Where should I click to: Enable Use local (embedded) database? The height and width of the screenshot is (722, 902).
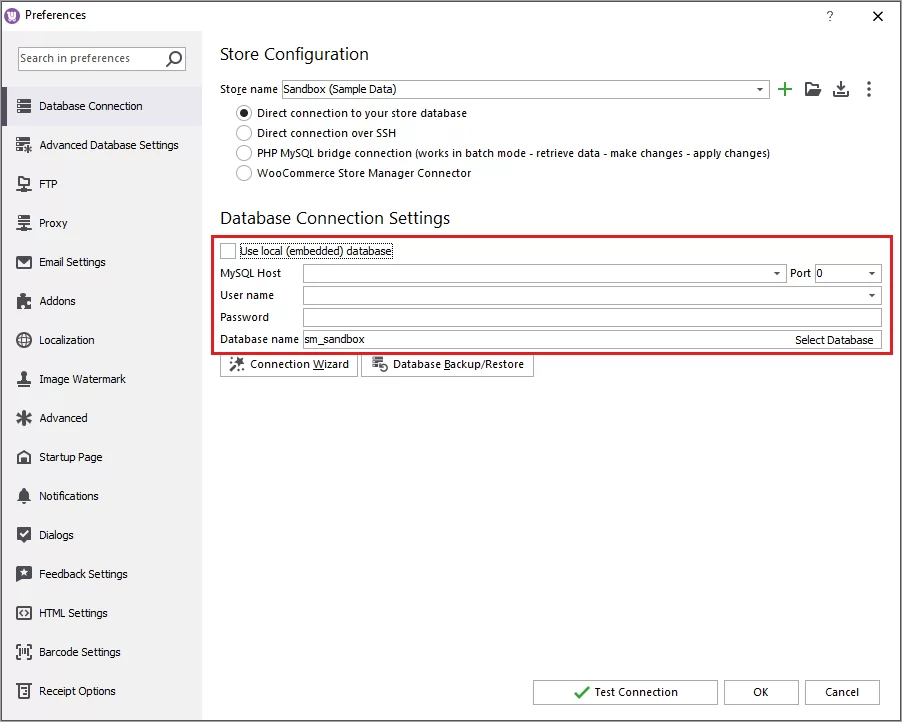tap(228, 251)
